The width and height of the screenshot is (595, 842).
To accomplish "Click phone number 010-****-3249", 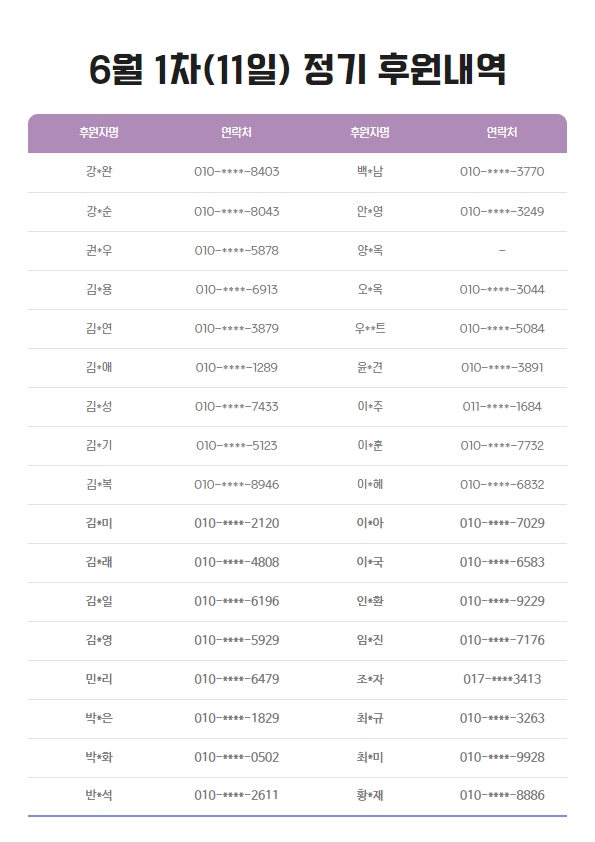I will point(502,212).
